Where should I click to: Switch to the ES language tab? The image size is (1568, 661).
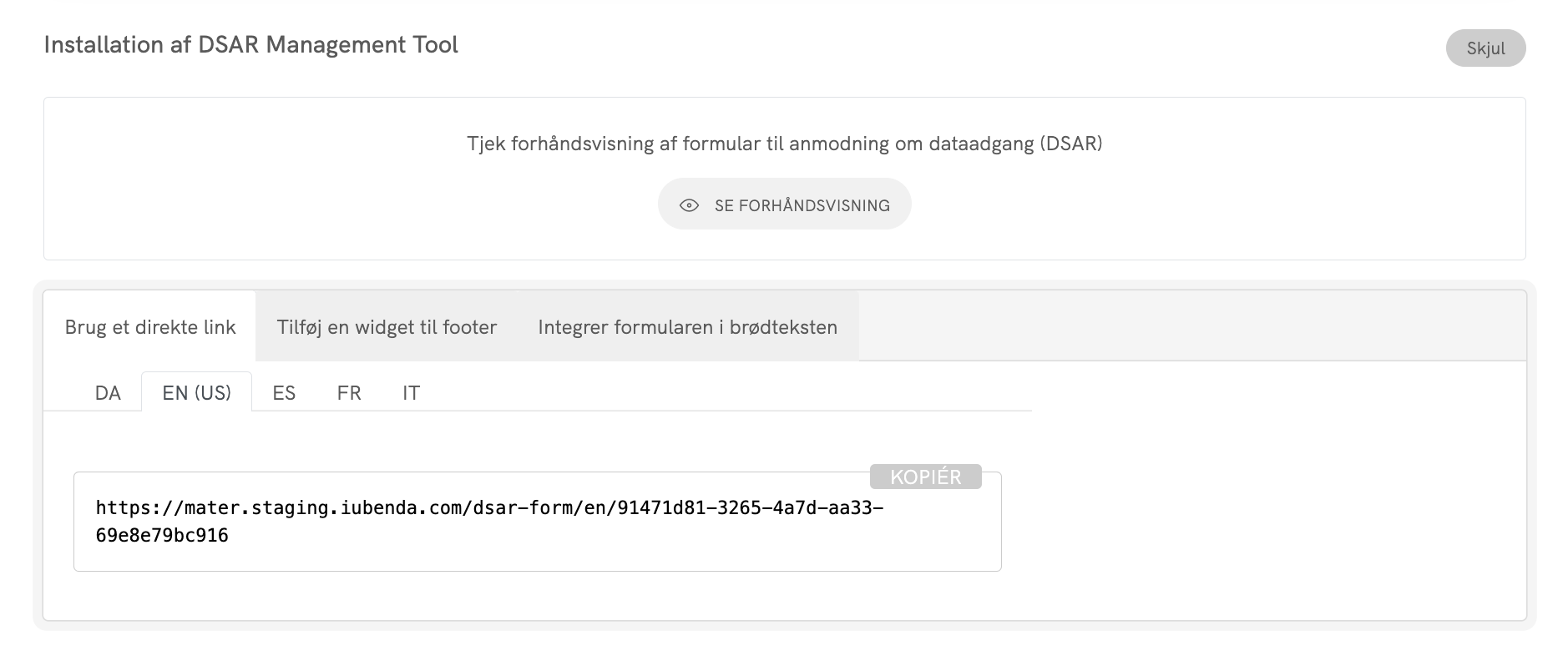click(x=284, y=393)
